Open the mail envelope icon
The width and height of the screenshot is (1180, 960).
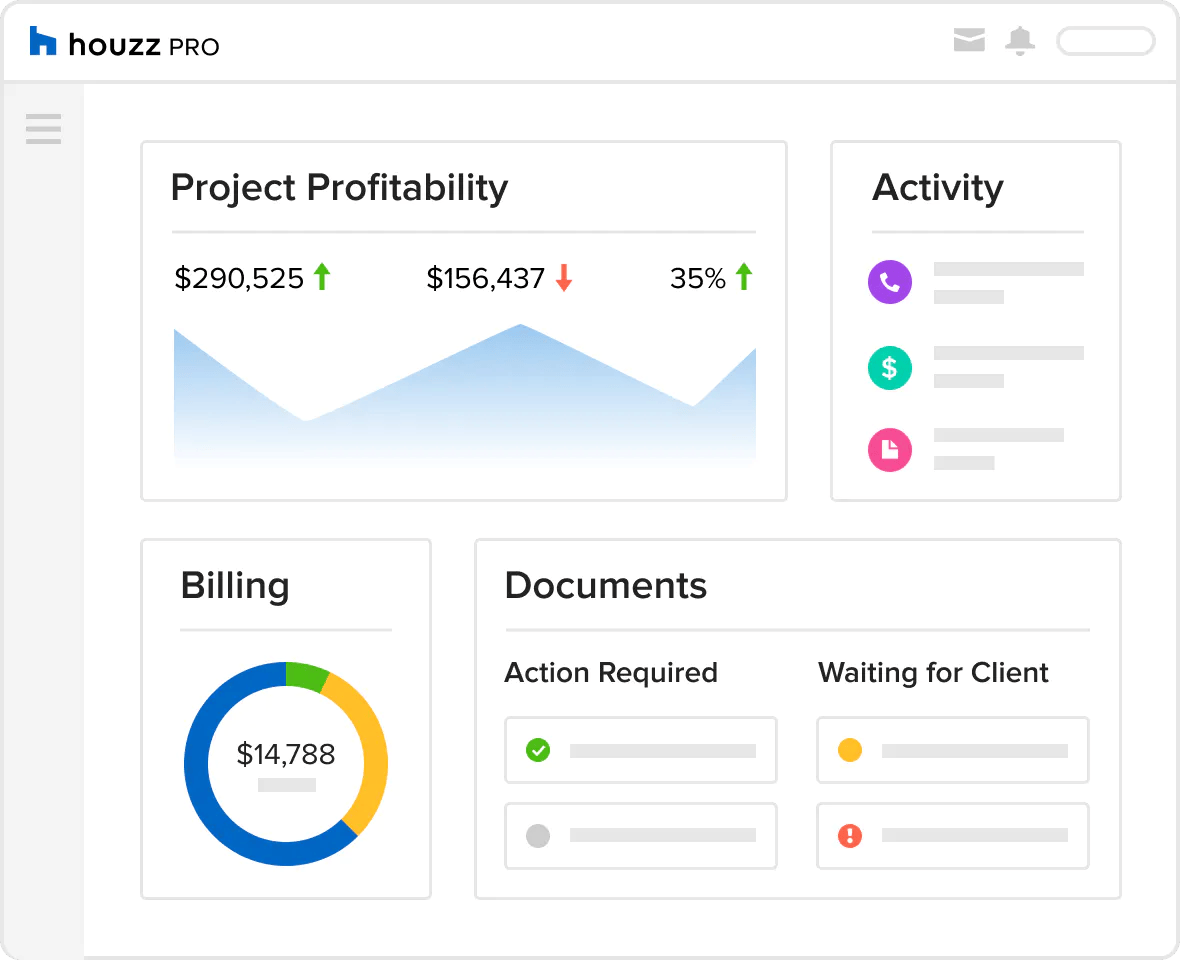click(x=969, y=41)
